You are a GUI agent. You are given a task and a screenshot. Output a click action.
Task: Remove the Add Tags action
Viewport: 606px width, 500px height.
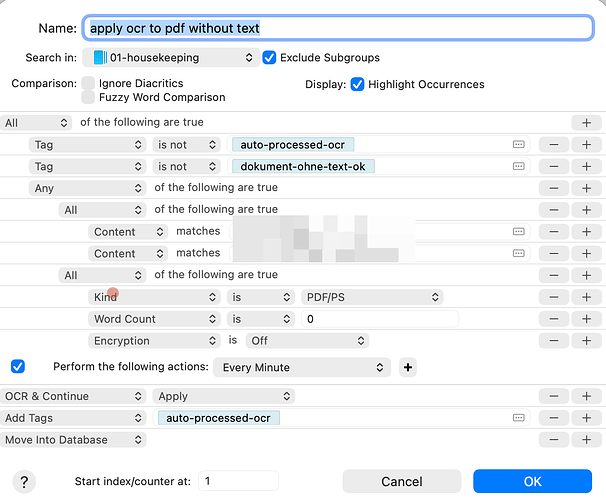(x=553, y=418)
